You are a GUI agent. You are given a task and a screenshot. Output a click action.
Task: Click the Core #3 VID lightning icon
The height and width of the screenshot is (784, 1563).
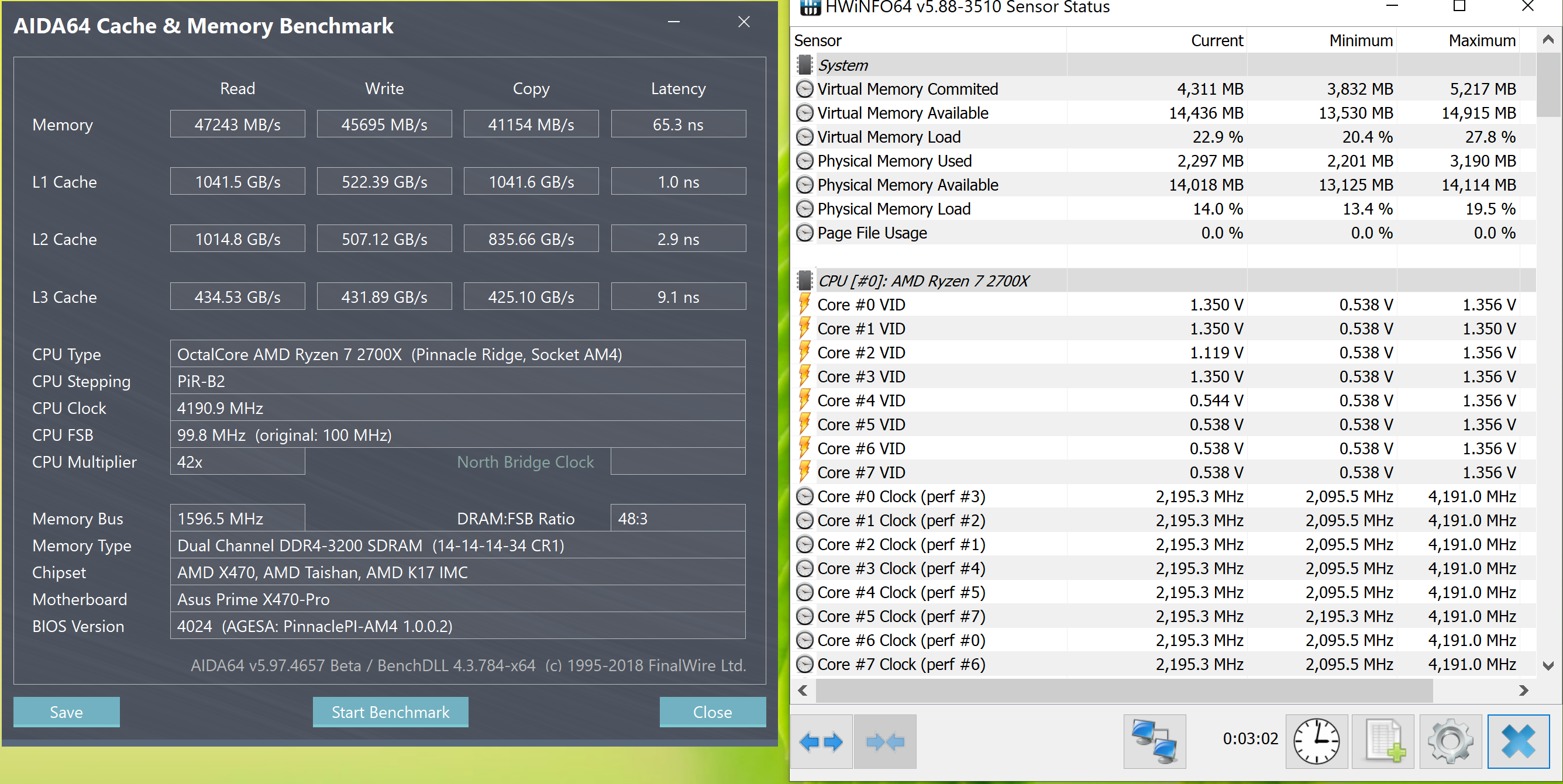[x=804, y=377]
